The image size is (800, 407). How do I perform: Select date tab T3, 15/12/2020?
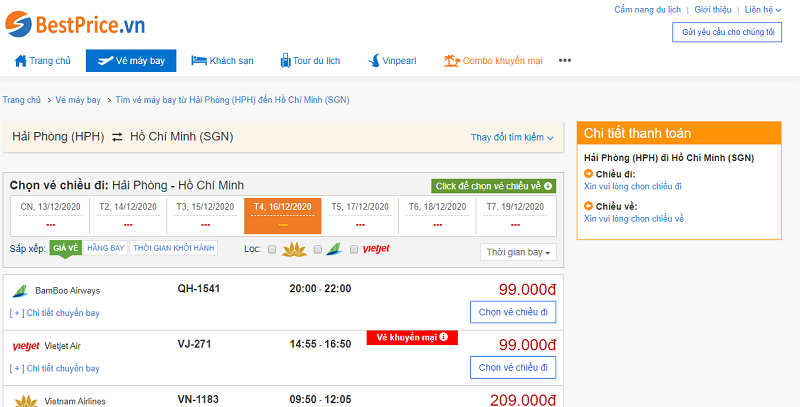(205, 216)
